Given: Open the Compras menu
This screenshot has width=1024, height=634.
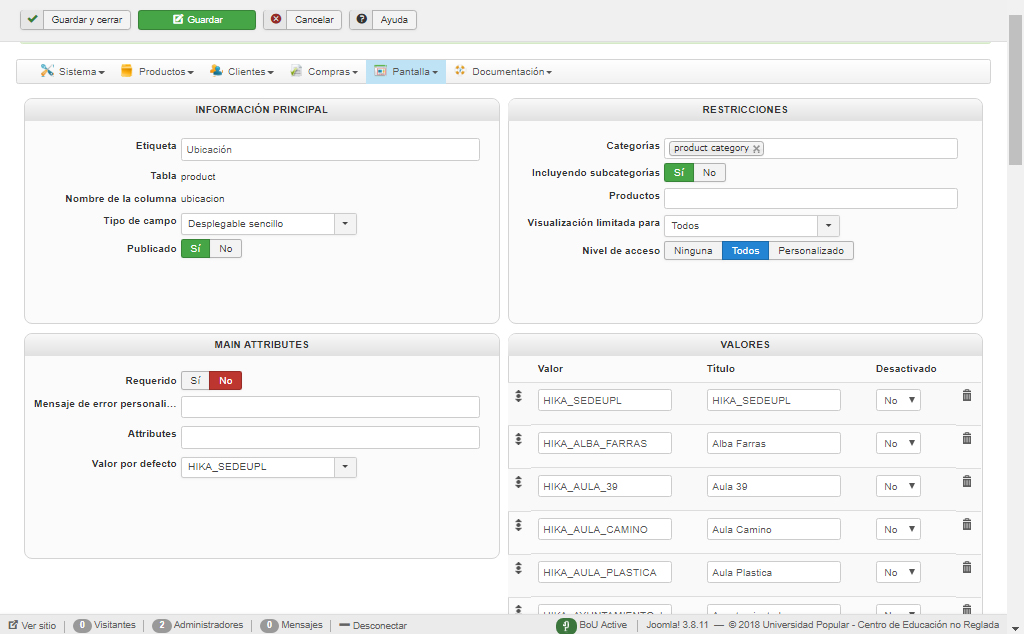Looking at the screenshot, I should pyautogui.click(x=324, y=71).
